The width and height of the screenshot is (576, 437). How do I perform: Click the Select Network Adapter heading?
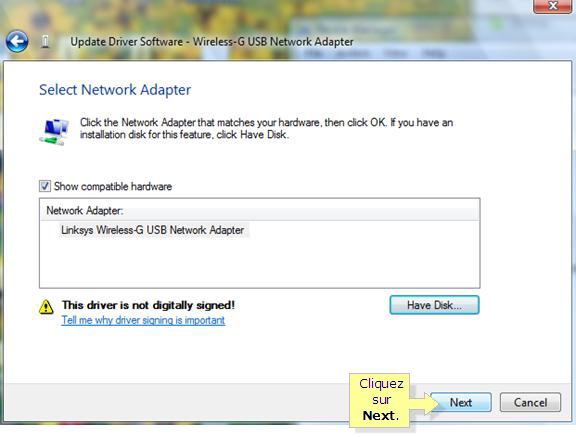[x=115, y=90]
